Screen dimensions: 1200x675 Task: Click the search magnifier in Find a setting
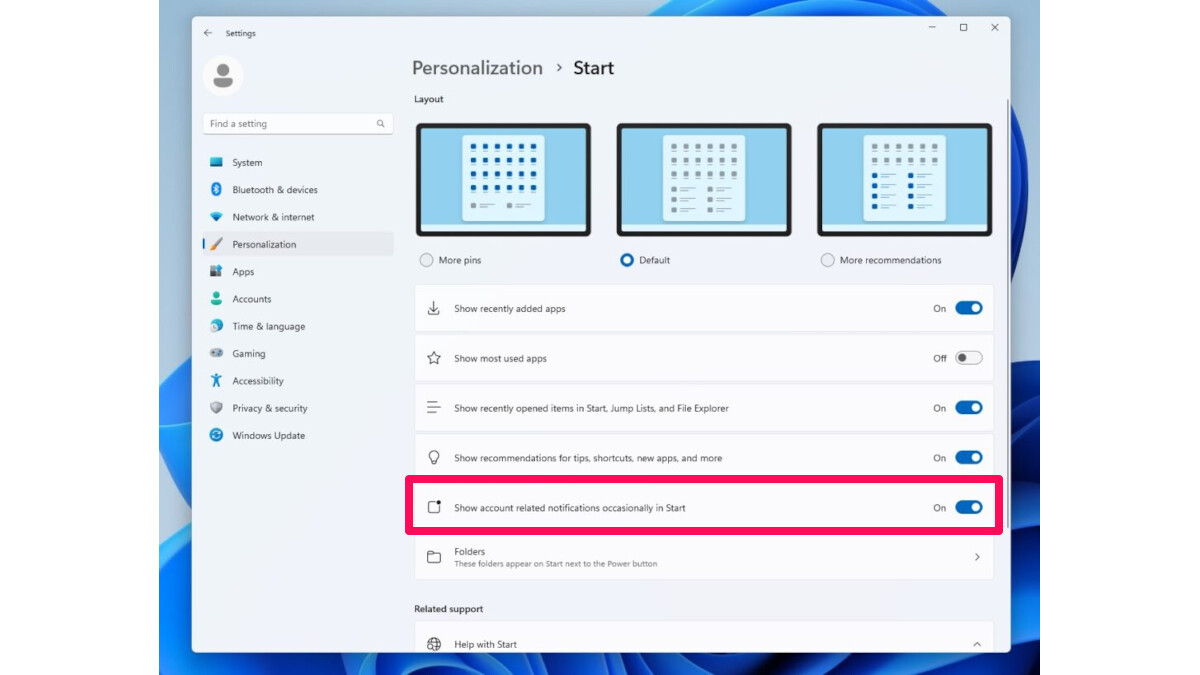click(x=380, y=123)
